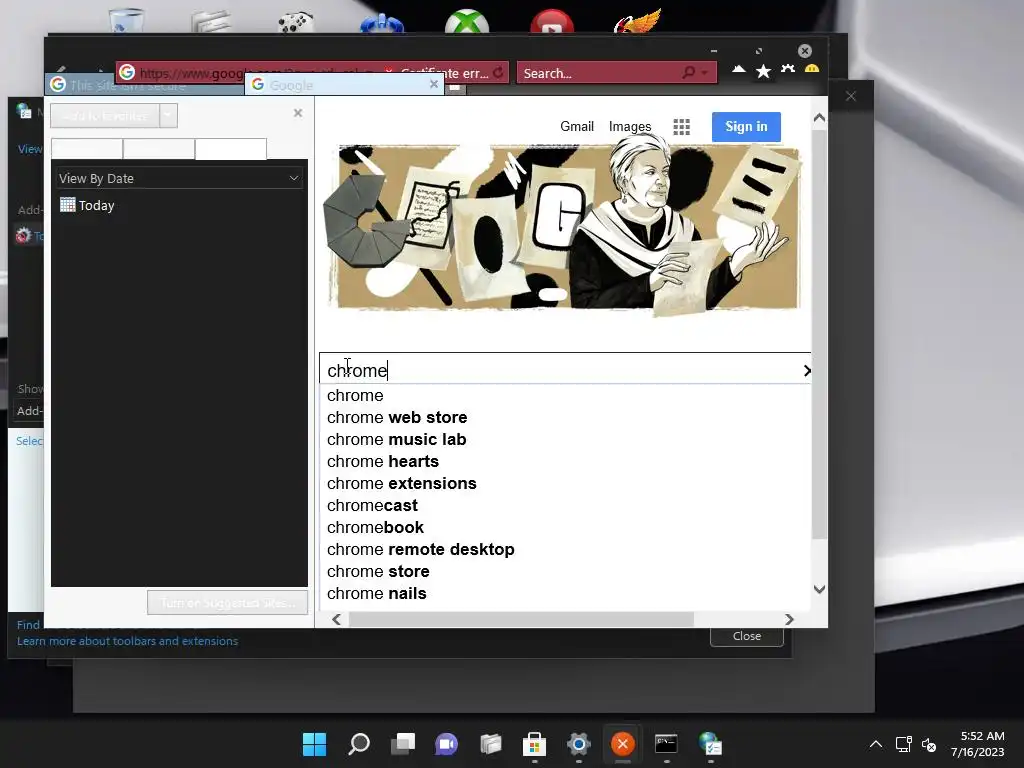Select 'chromecast' suggestion
Image resolution: width=1024 pixels, height=768 pixels.
click(372, 505)
